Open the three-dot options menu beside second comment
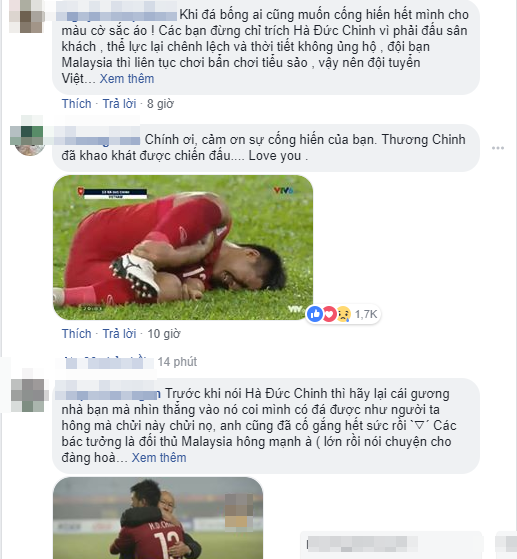This screenshot has width=517, height=559. [498, 148]
